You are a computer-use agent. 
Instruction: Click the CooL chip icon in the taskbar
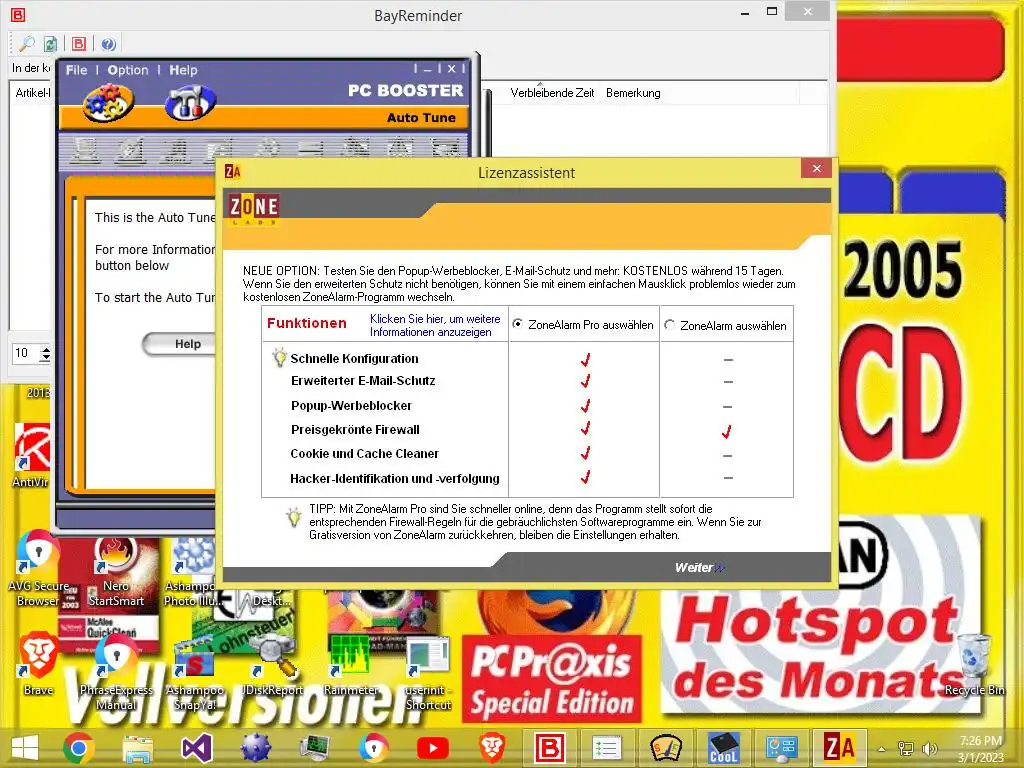point(723,748)
